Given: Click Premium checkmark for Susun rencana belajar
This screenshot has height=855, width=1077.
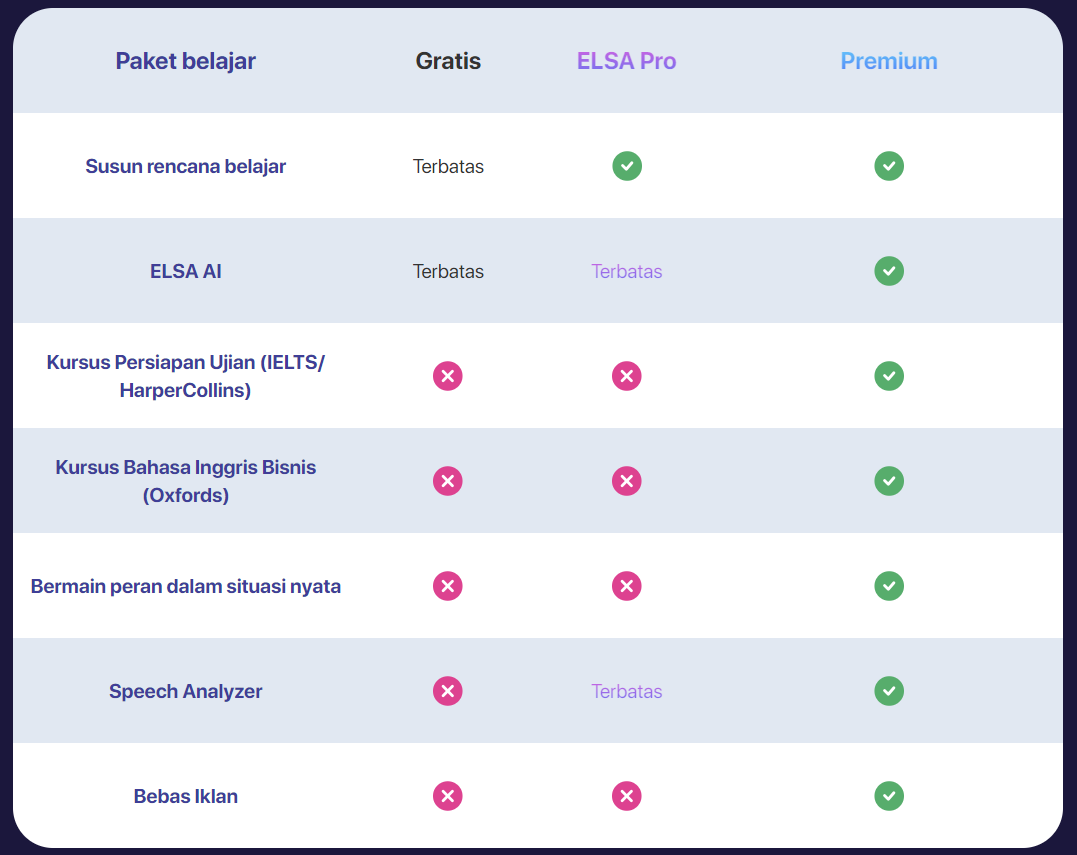Looking at the screenshot, I should coord(889,166).
